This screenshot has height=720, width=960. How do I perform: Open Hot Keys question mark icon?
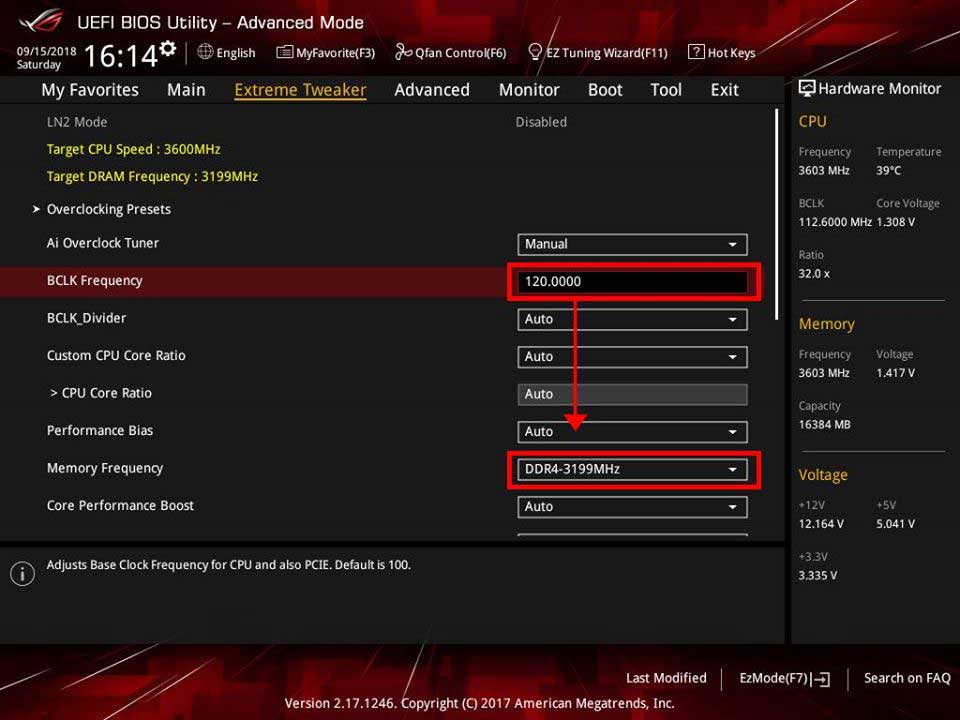tap(696, 51)
